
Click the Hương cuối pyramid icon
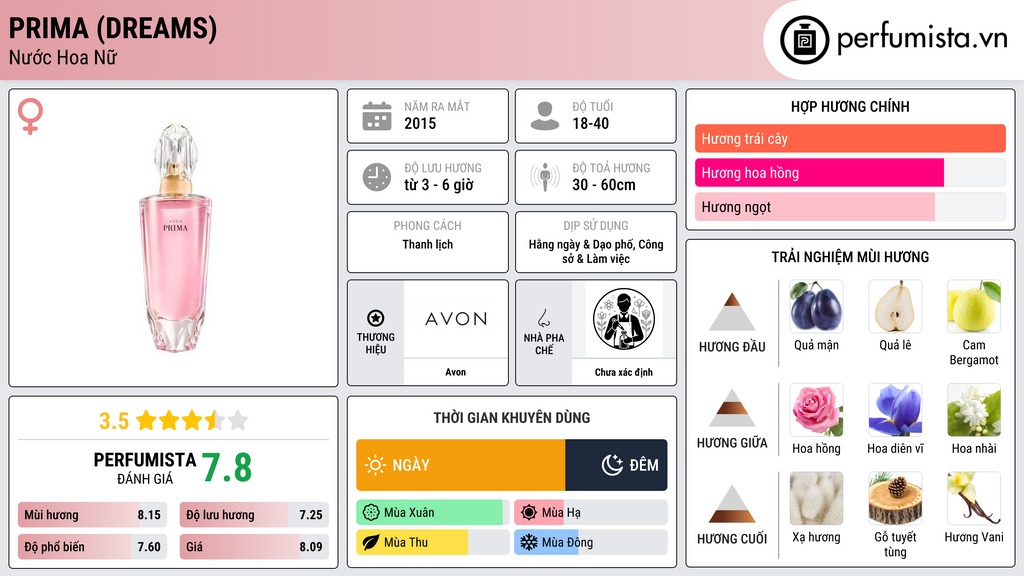point(732,504)
